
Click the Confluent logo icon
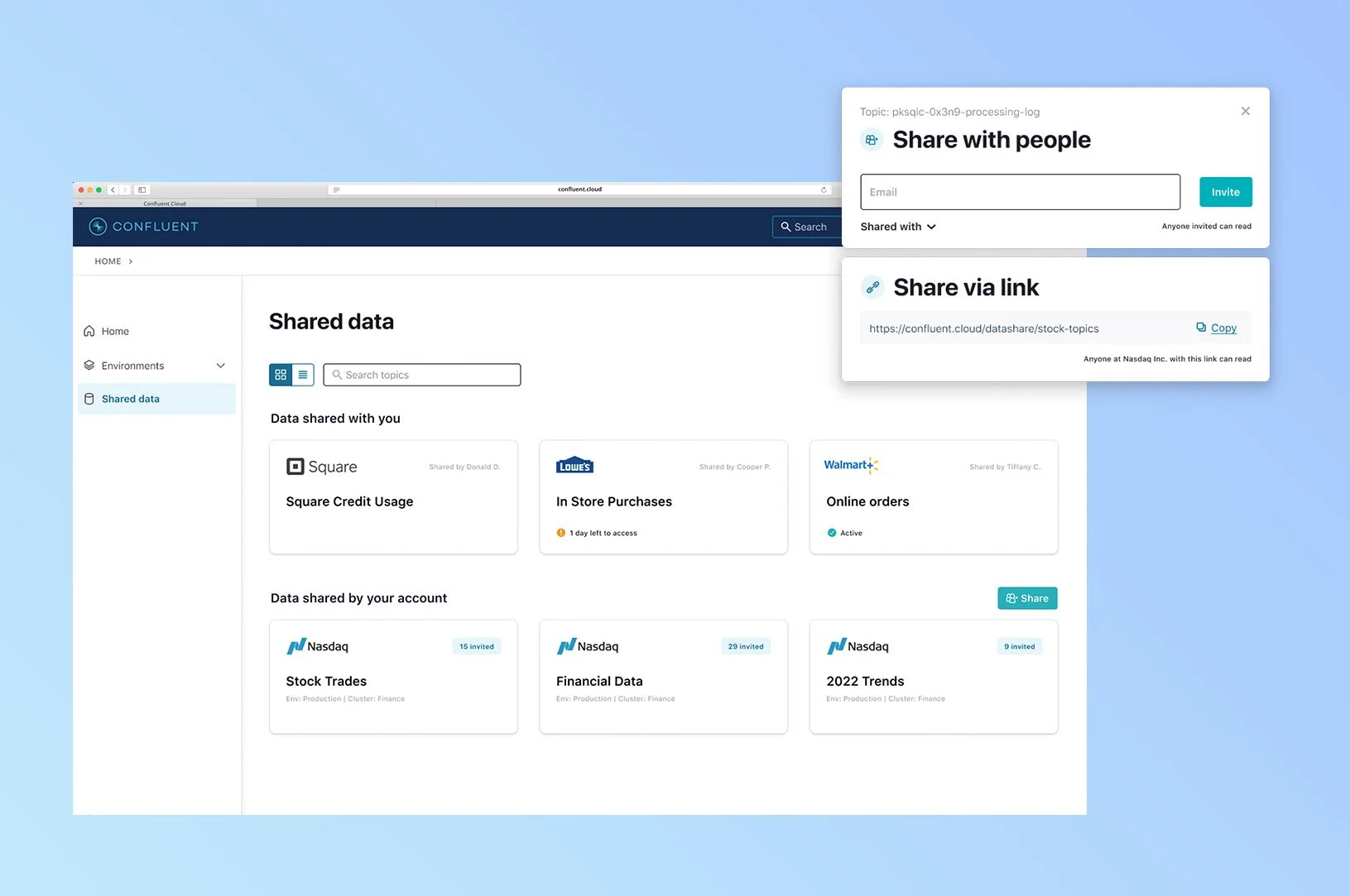98,227
